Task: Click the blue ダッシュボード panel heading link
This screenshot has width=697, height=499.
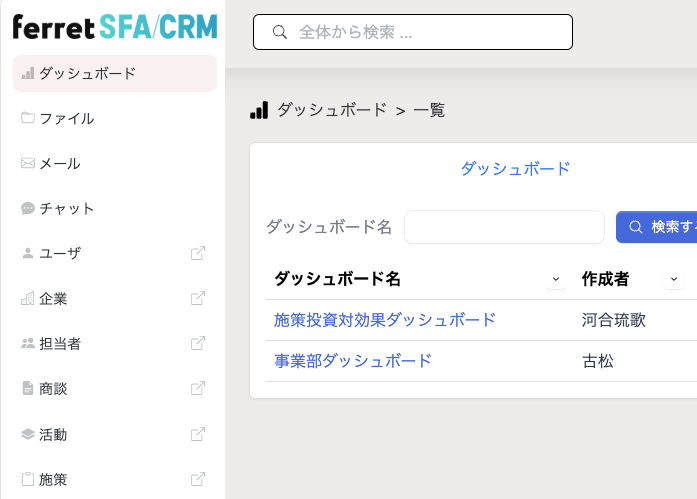Action: point(515,169)
